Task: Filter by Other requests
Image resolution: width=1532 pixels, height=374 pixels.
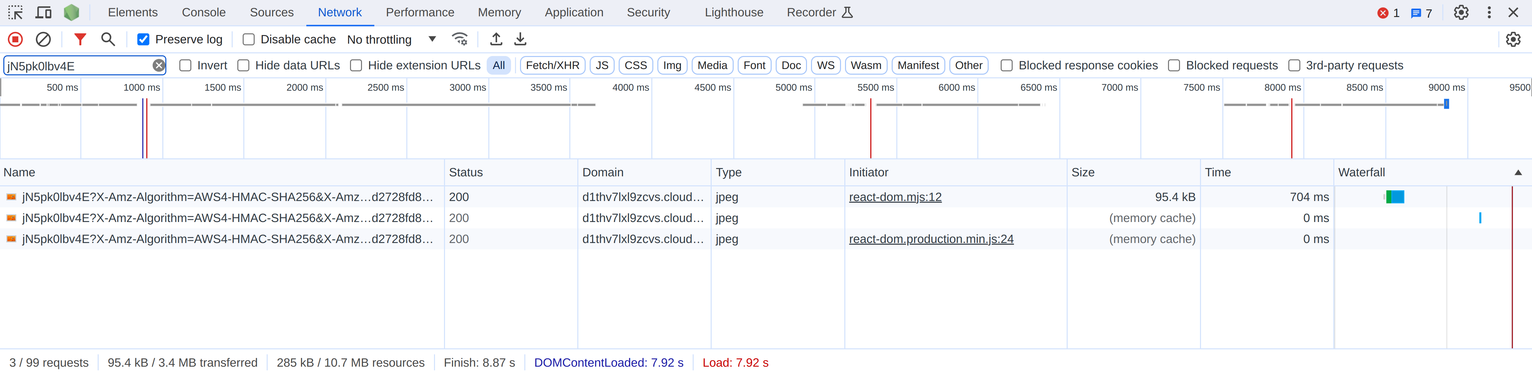Action: 969,65
